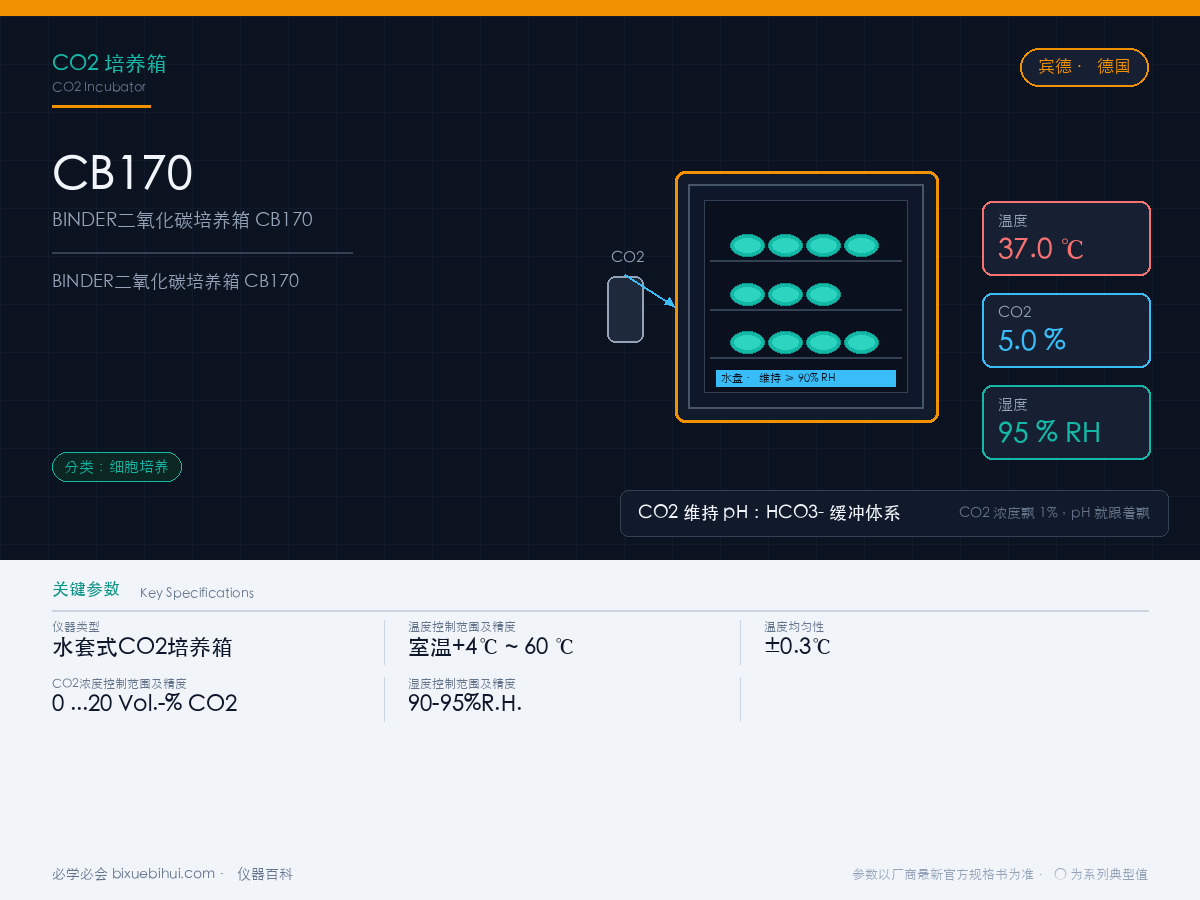Select the CO2 培养箱 header title

pyautogui.click(x=109, y=64)
